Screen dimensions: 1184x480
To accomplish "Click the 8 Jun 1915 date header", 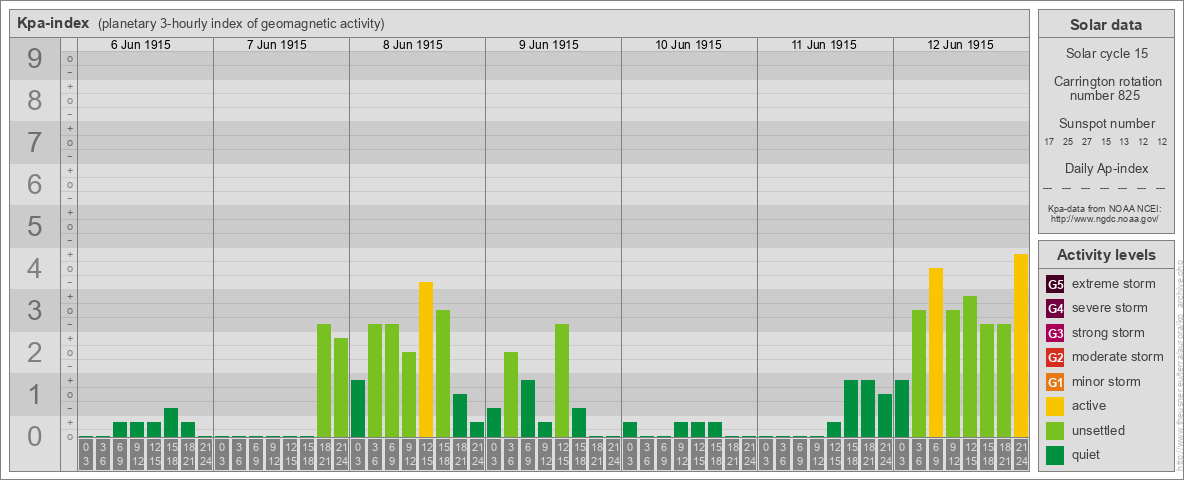I will [412, 45].
